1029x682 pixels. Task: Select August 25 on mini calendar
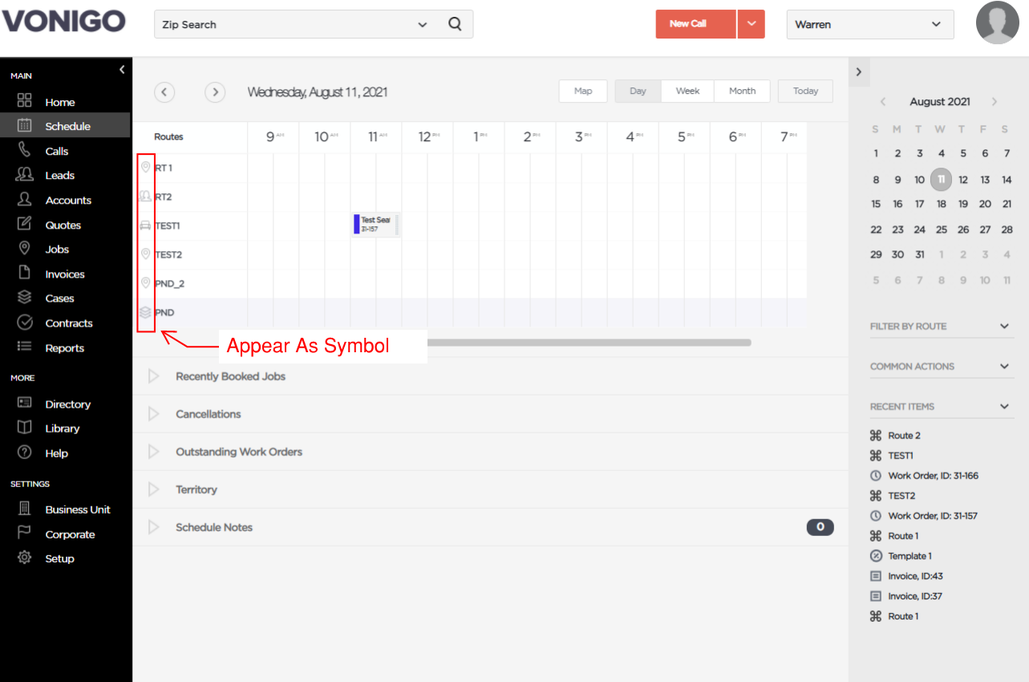[x=941, y=230]
